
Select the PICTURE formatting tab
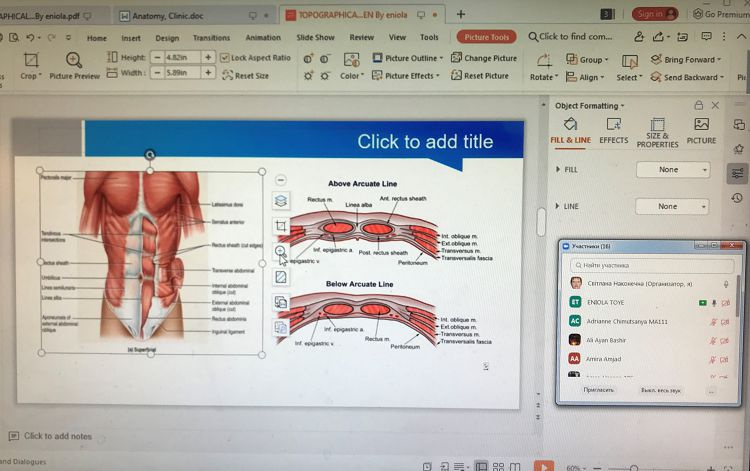tap(701, 131)
